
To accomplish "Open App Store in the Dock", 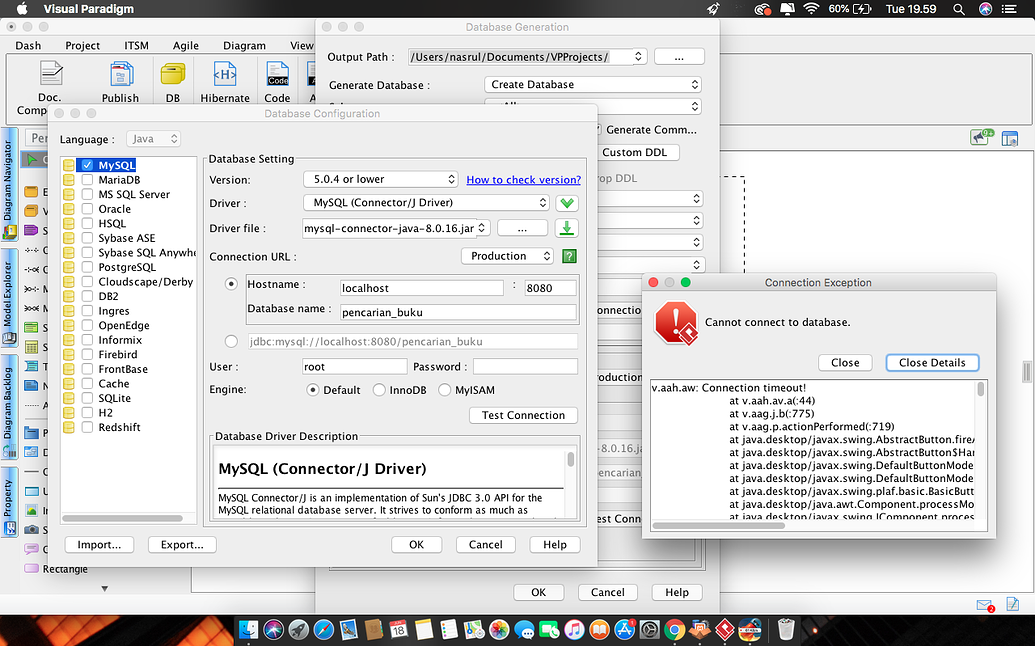I will point(624,630).
